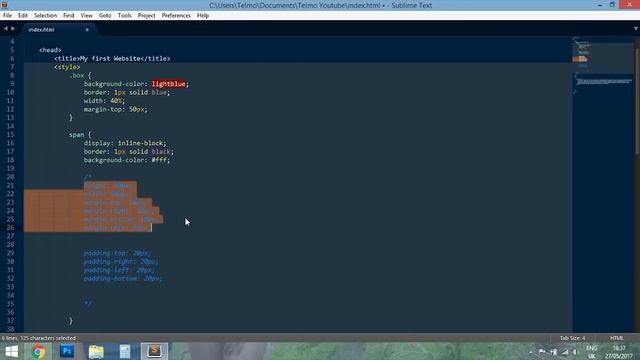Close the index.html tab via its unsaved dot
This screenshot has width=640, height=360.
(x=87, y=30)
